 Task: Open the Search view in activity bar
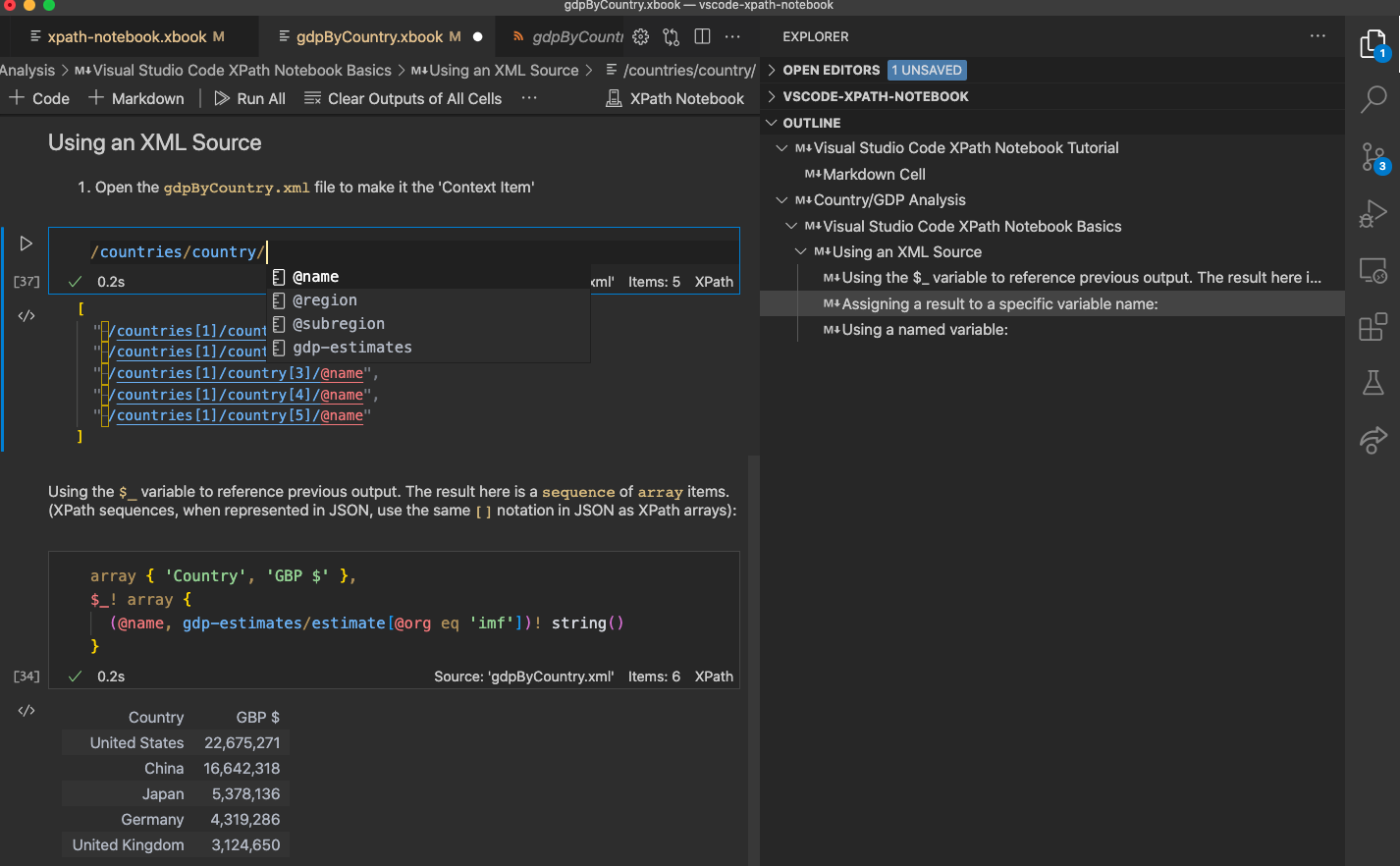[x=1373, y=98]
